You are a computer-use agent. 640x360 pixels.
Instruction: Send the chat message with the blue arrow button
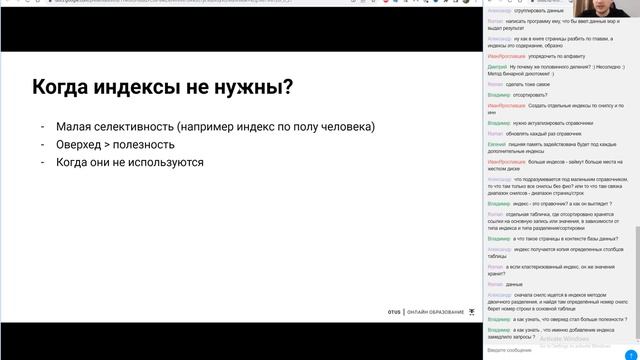click(631, 355)
